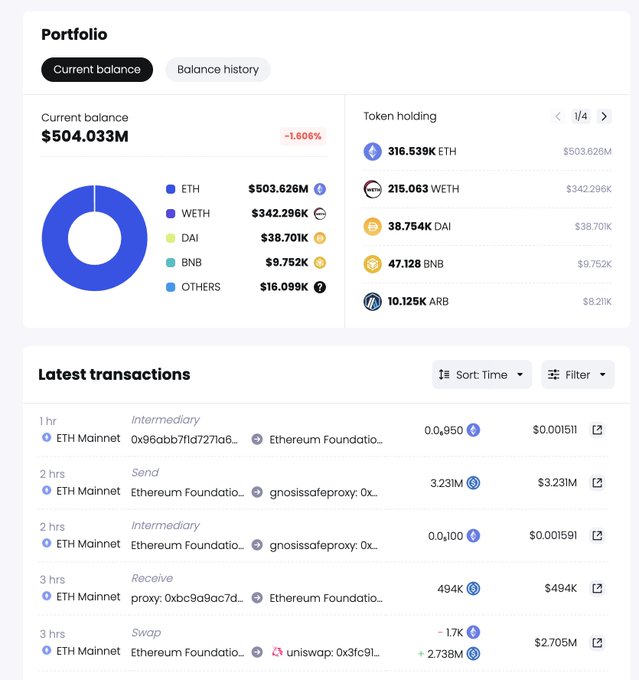
Task: Click the 1/4 page indicator
Action: click(581, 116)
